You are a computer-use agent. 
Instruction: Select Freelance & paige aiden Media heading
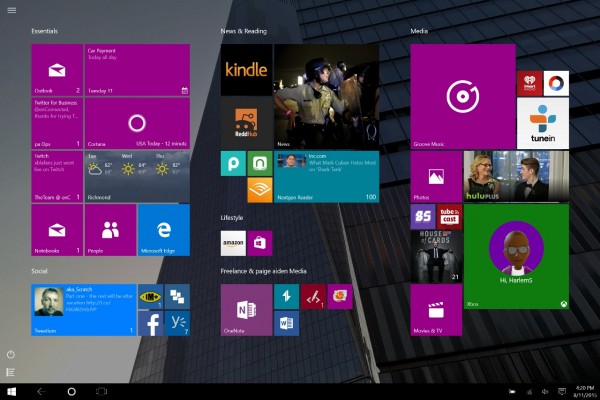coord(264,271)
